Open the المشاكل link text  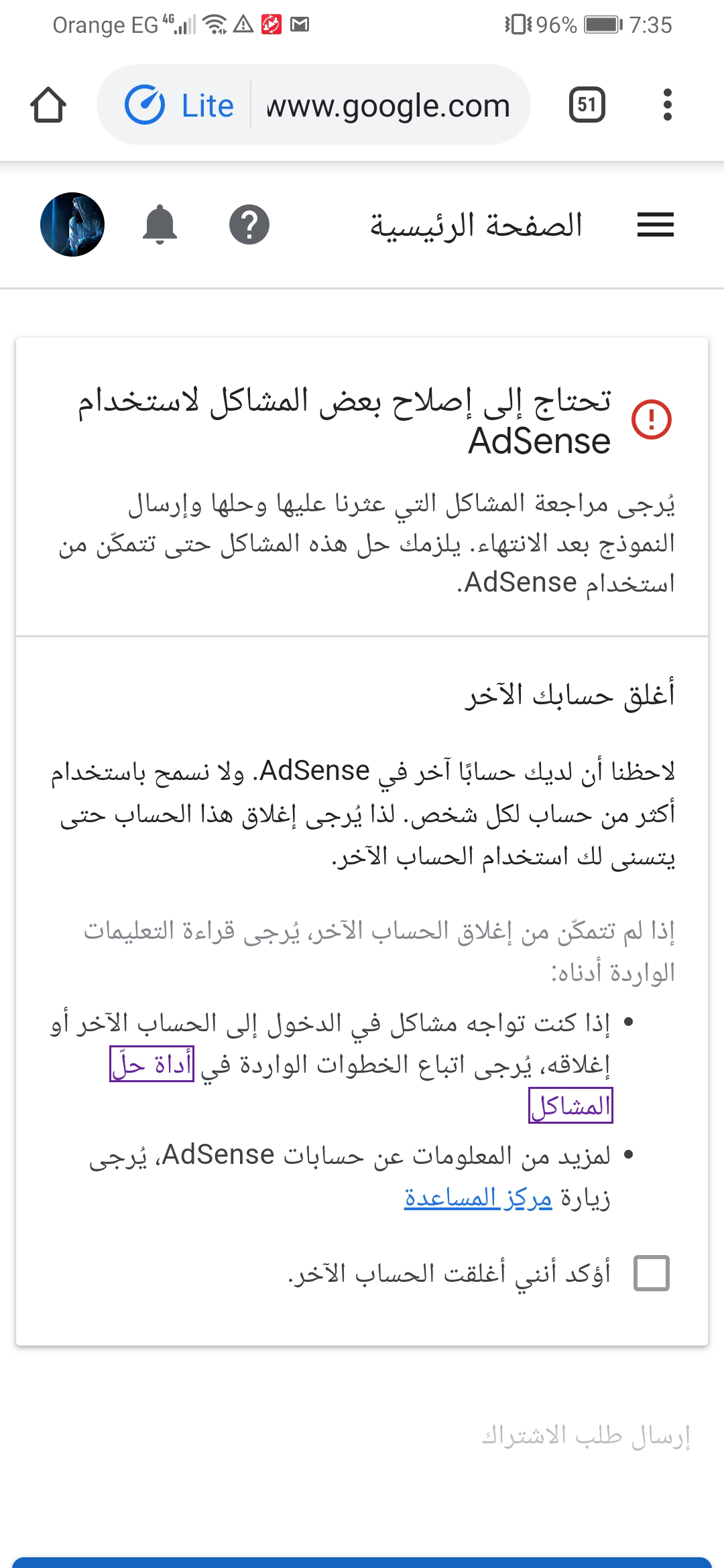pyautogui.click(x=570, y=1106)
